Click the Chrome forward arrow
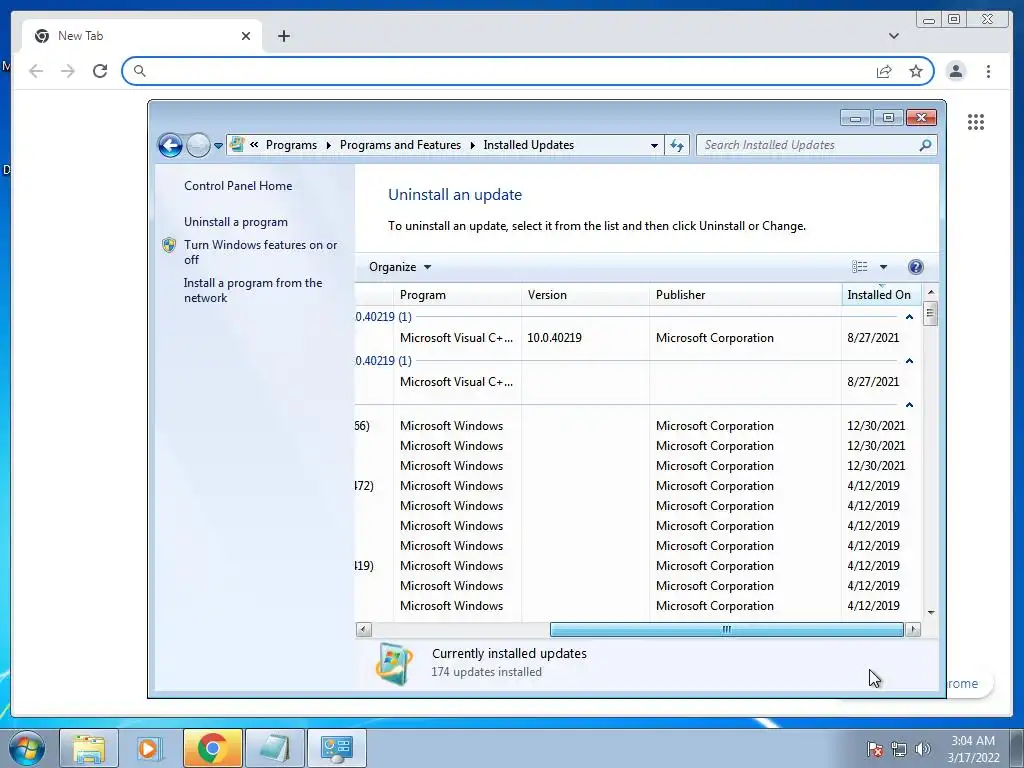Image resolution: width=1024 pixels, height=768 pixels. 68,71
